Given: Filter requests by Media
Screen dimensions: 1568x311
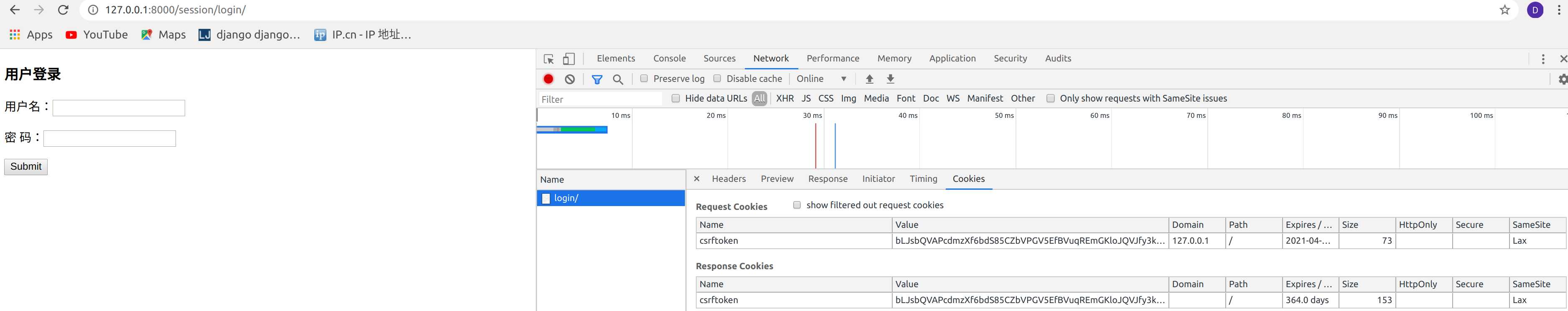Looking at the screenshot, I should tap(876, 99).
